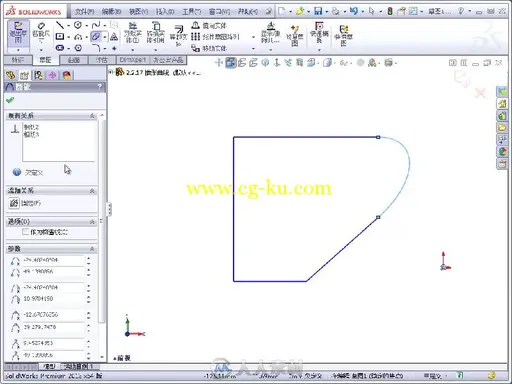Open the PropertyManager panel tab
The height and width of the screenshot is (384, 512).
pyautogui.click(x=24, y=75)
